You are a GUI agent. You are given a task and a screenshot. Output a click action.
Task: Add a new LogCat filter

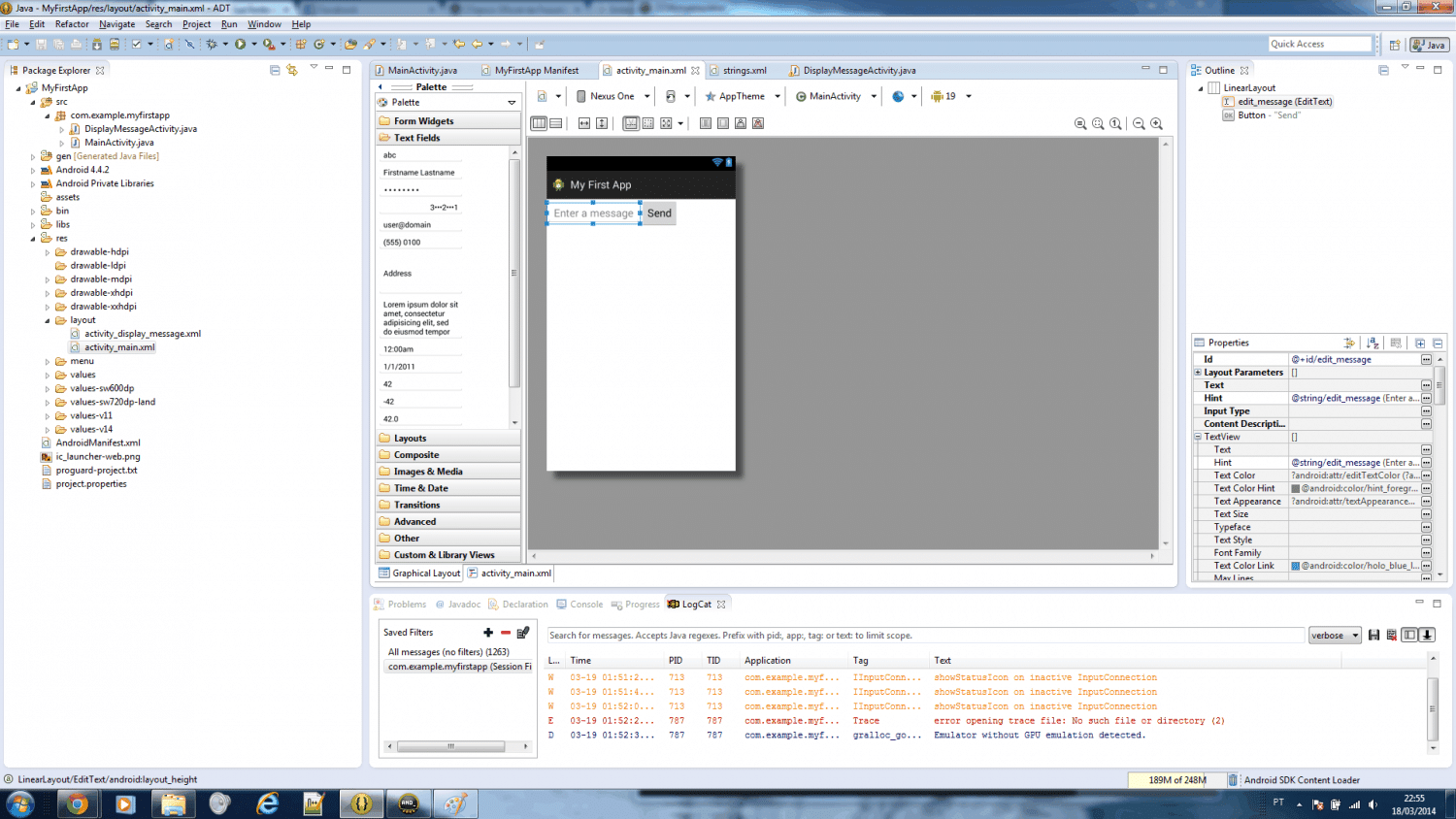pos(488,633)
